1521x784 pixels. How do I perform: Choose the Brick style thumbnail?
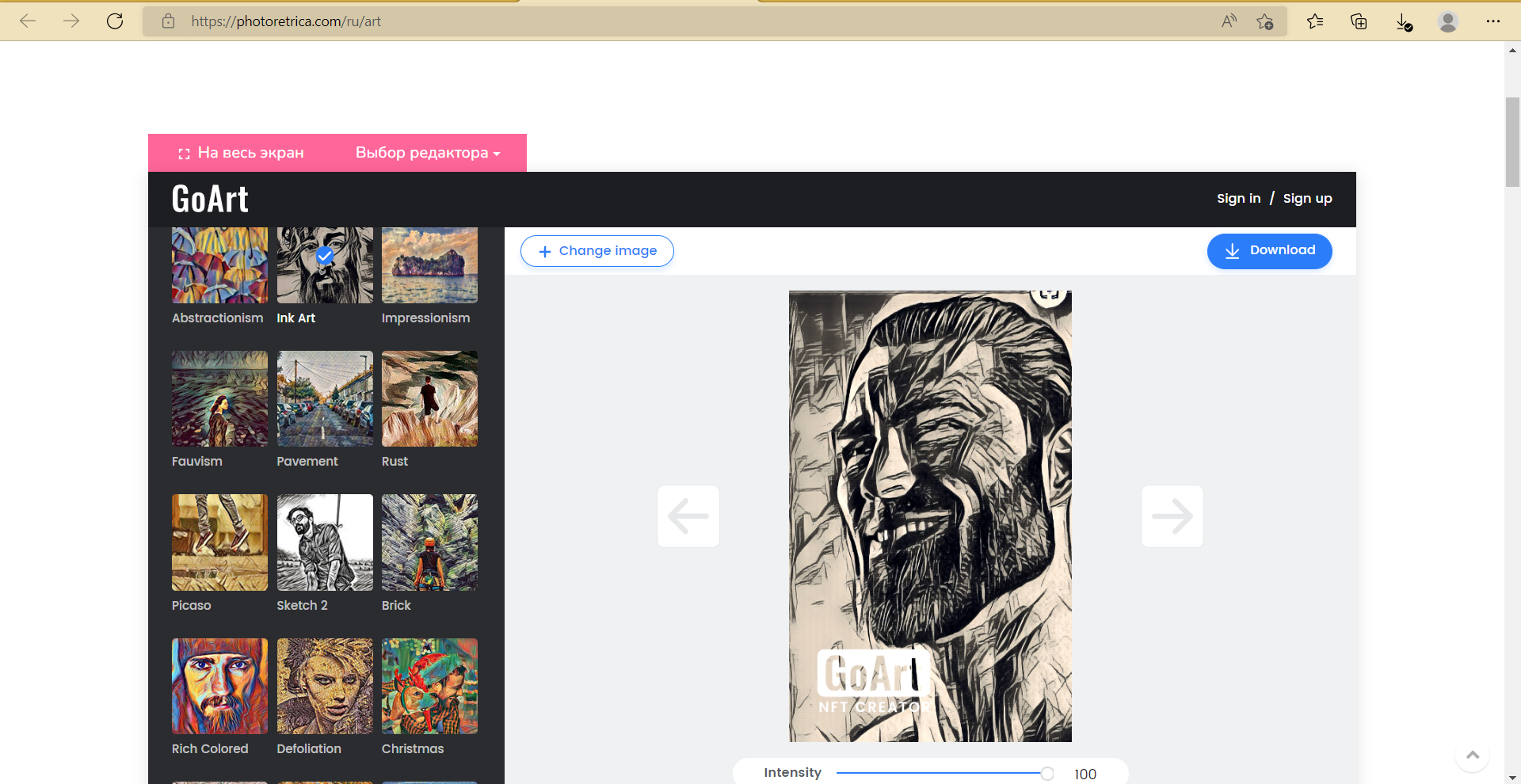429,542
